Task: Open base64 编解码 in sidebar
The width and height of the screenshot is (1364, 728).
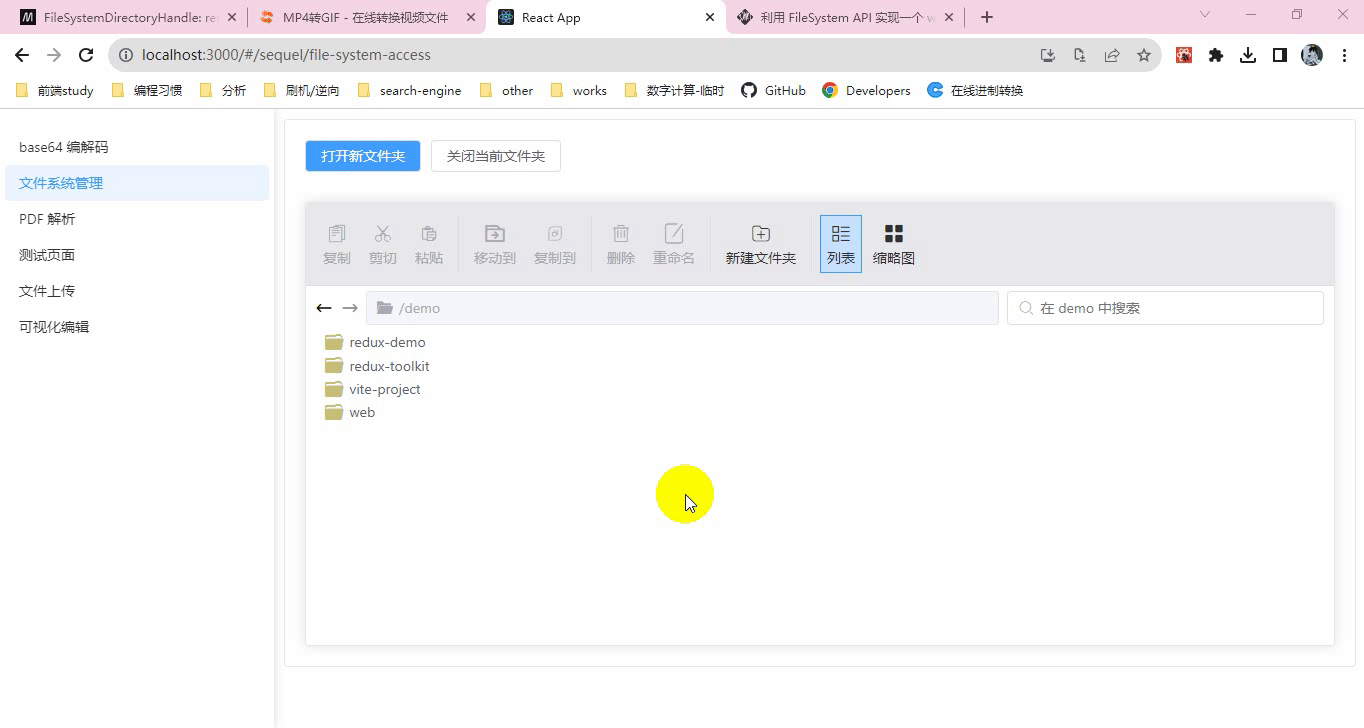Action: point(137,147)
